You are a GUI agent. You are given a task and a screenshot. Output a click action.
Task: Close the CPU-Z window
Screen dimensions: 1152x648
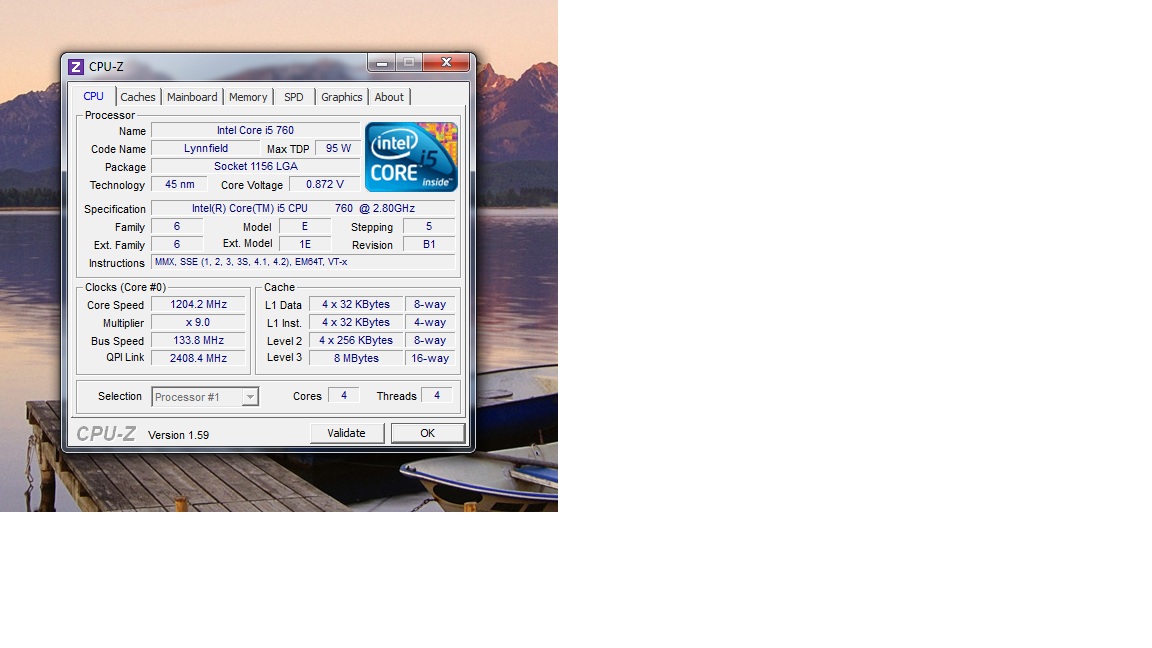[x=446, y=63]
